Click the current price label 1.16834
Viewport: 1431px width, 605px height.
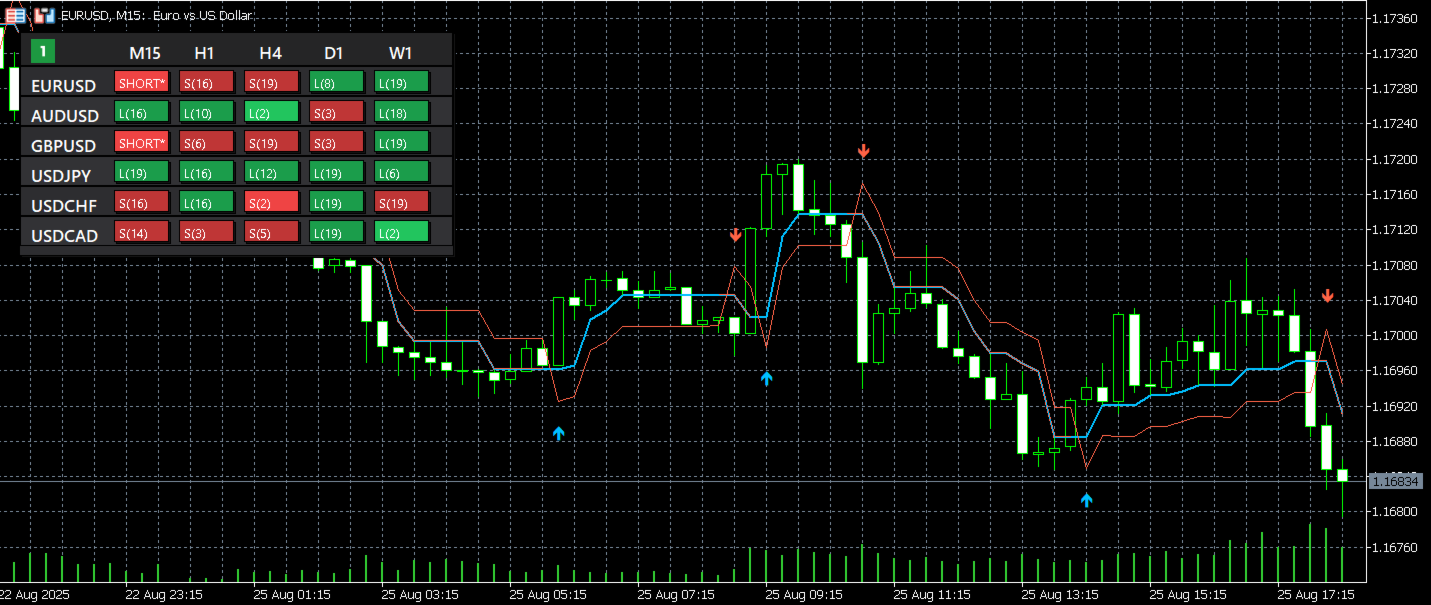click(1396, 481)
